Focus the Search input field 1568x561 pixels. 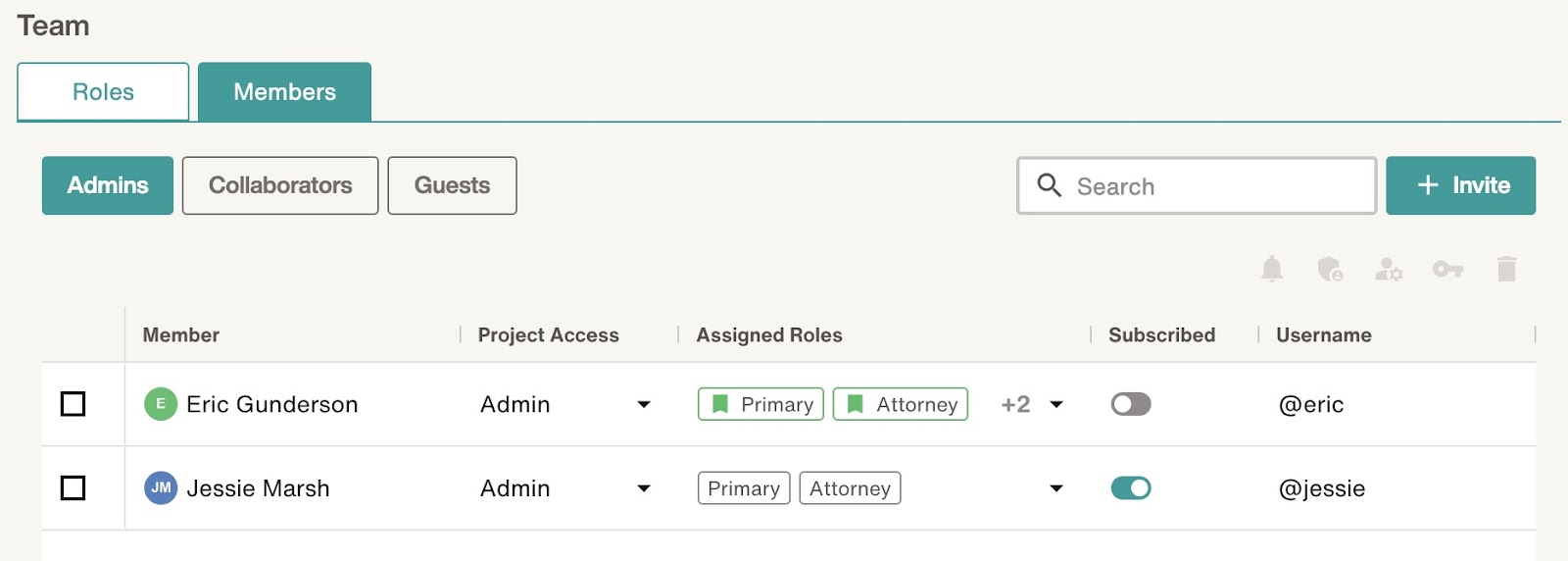1198,185
